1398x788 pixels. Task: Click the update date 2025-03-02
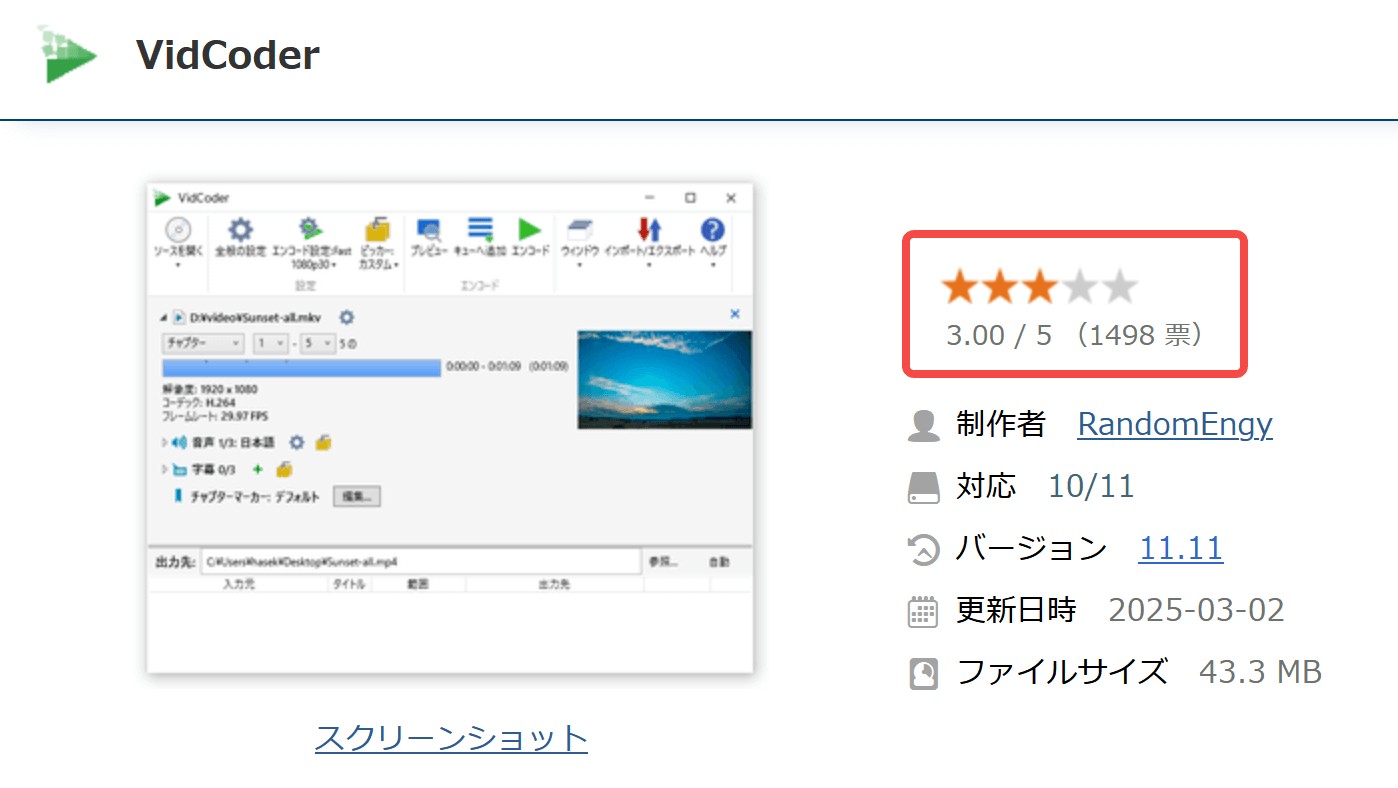(x=1197, y=610)
